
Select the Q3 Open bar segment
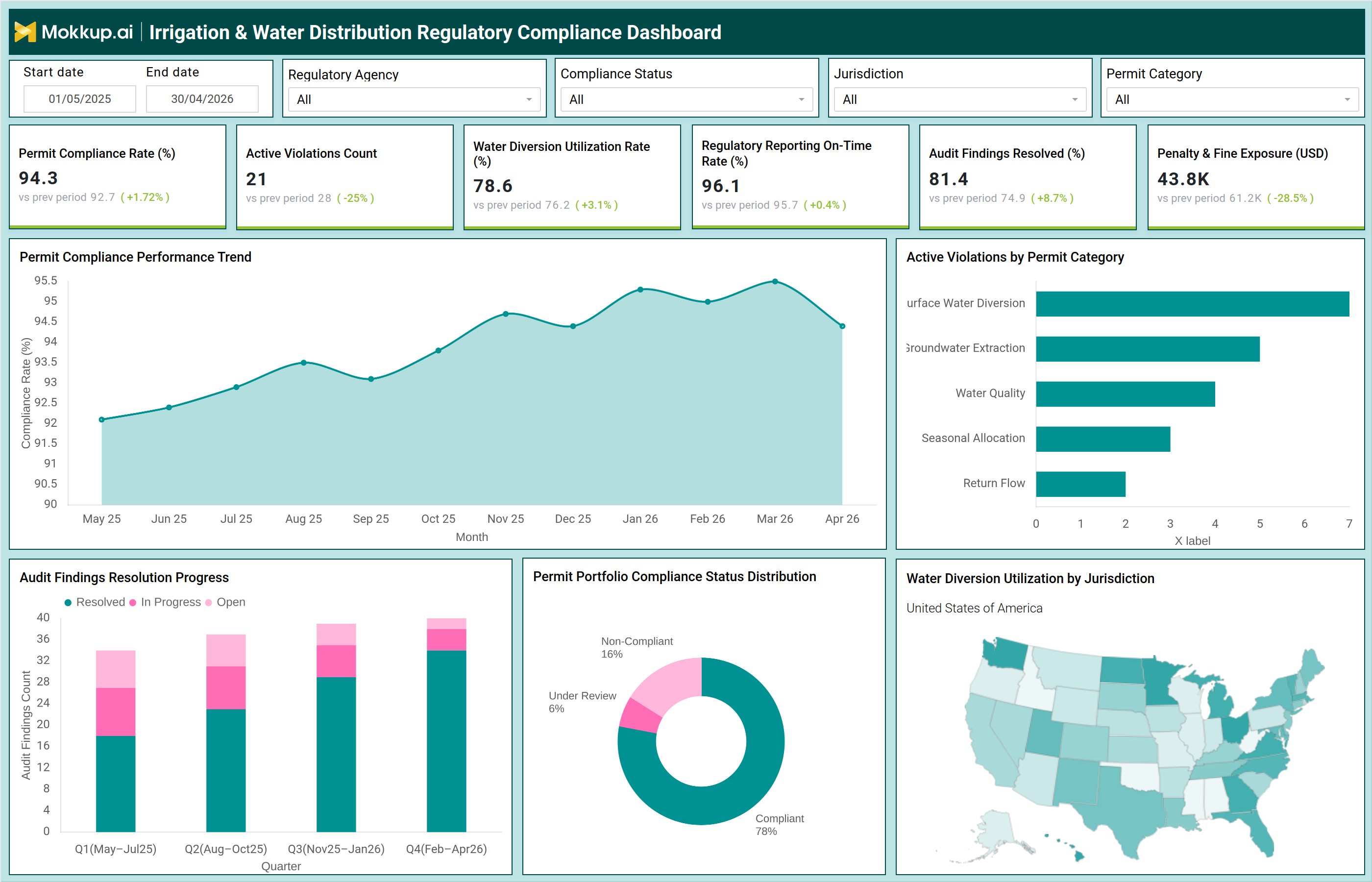336,635
